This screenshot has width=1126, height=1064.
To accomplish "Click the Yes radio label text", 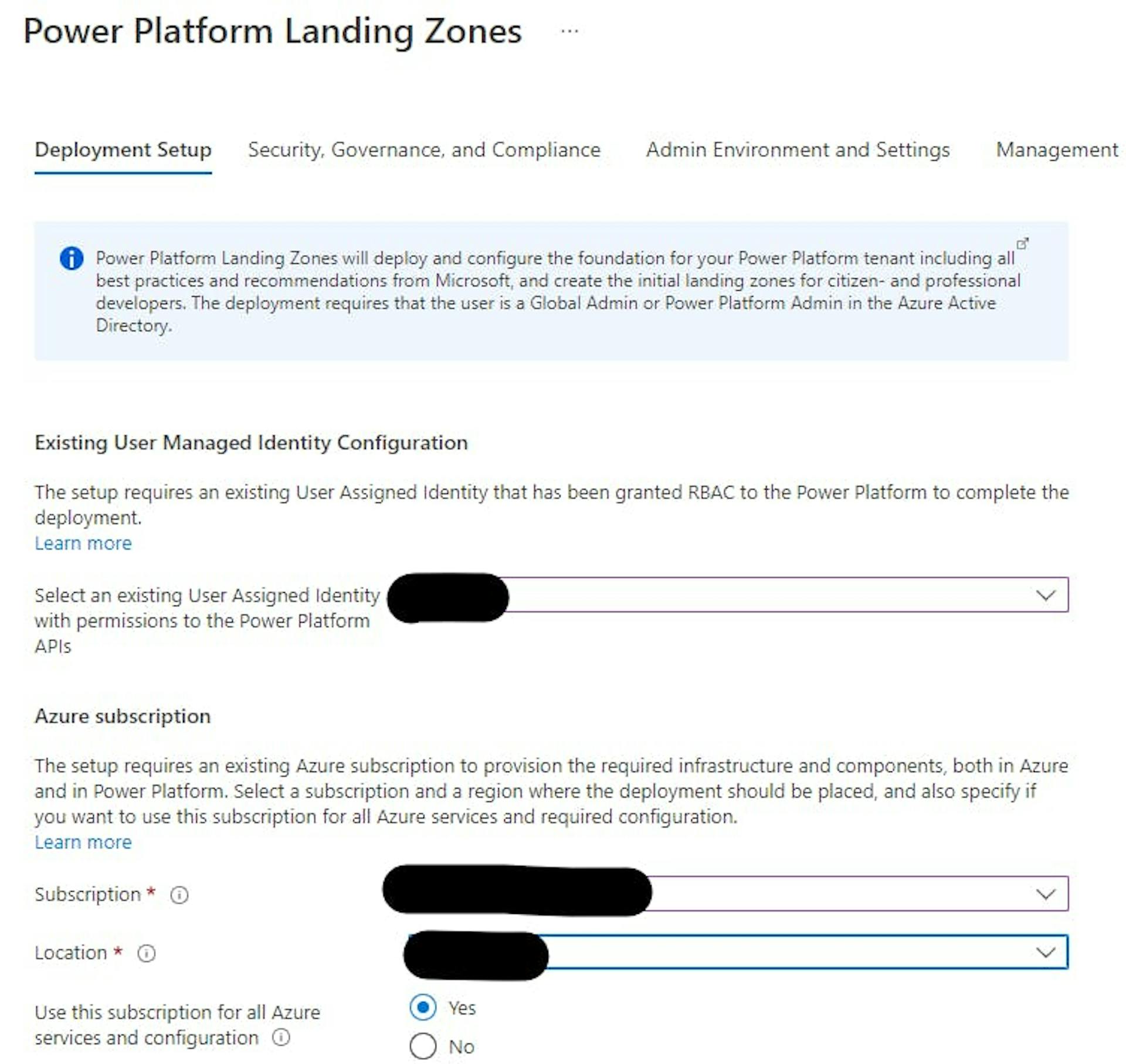I will click(462, 1008).
